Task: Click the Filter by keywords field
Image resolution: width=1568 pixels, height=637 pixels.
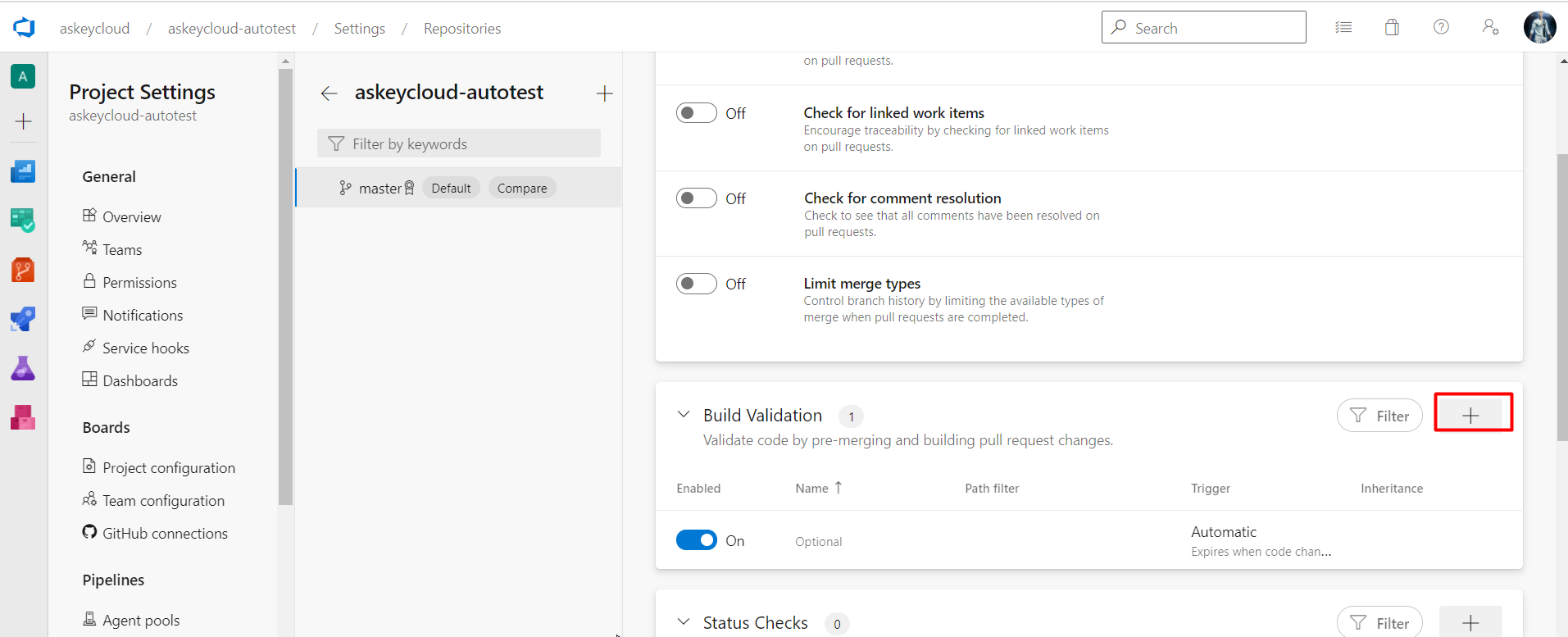Action: click(x=459, y=144)
